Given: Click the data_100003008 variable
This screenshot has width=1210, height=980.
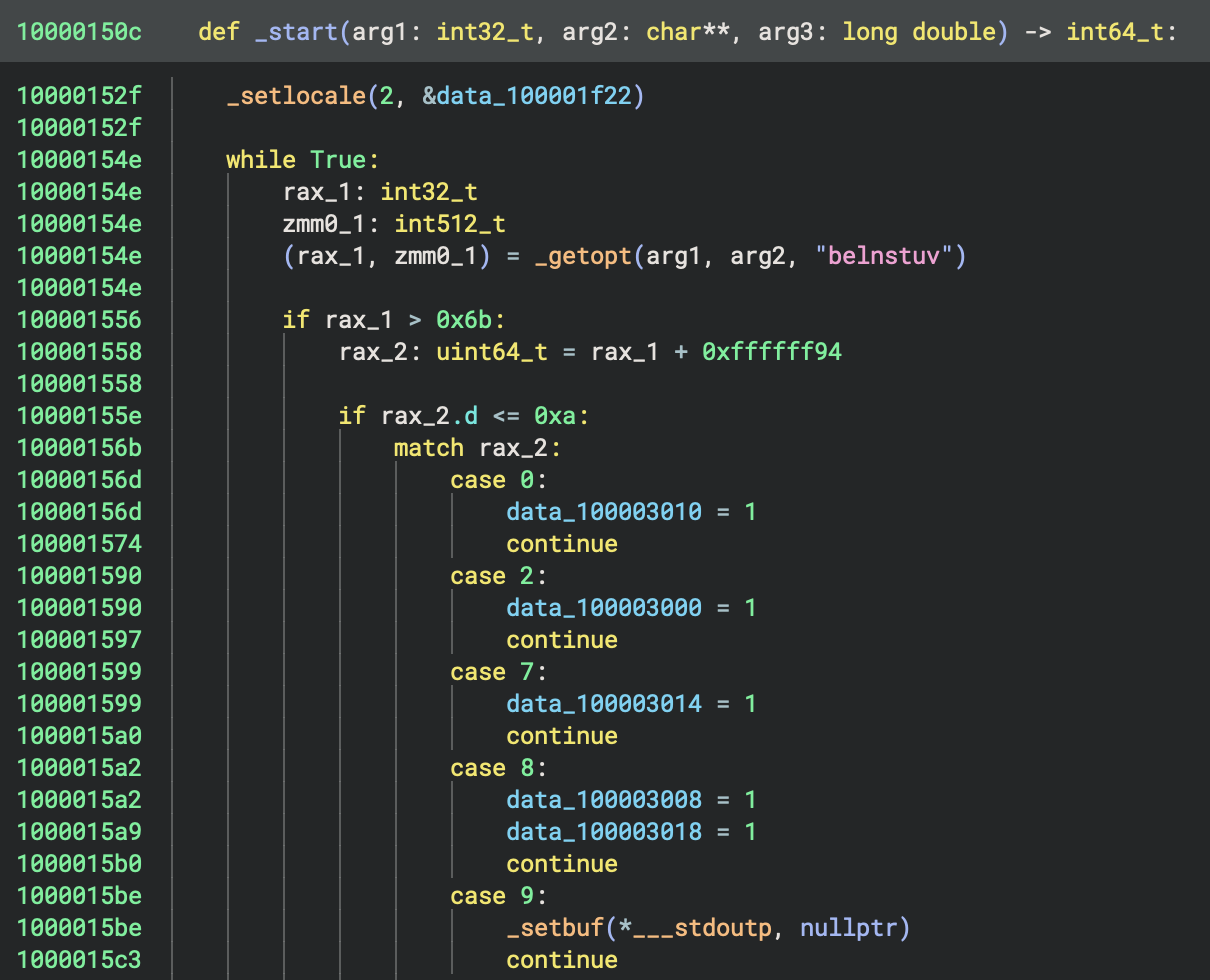Looking at the screenshot, I should pos(604,800).
